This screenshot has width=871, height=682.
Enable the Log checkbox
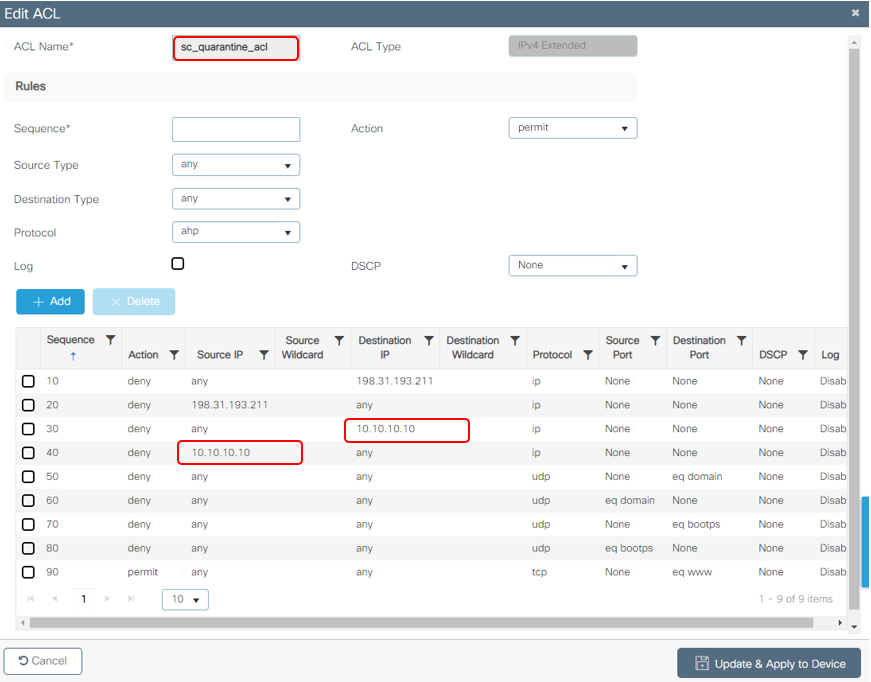178,264
